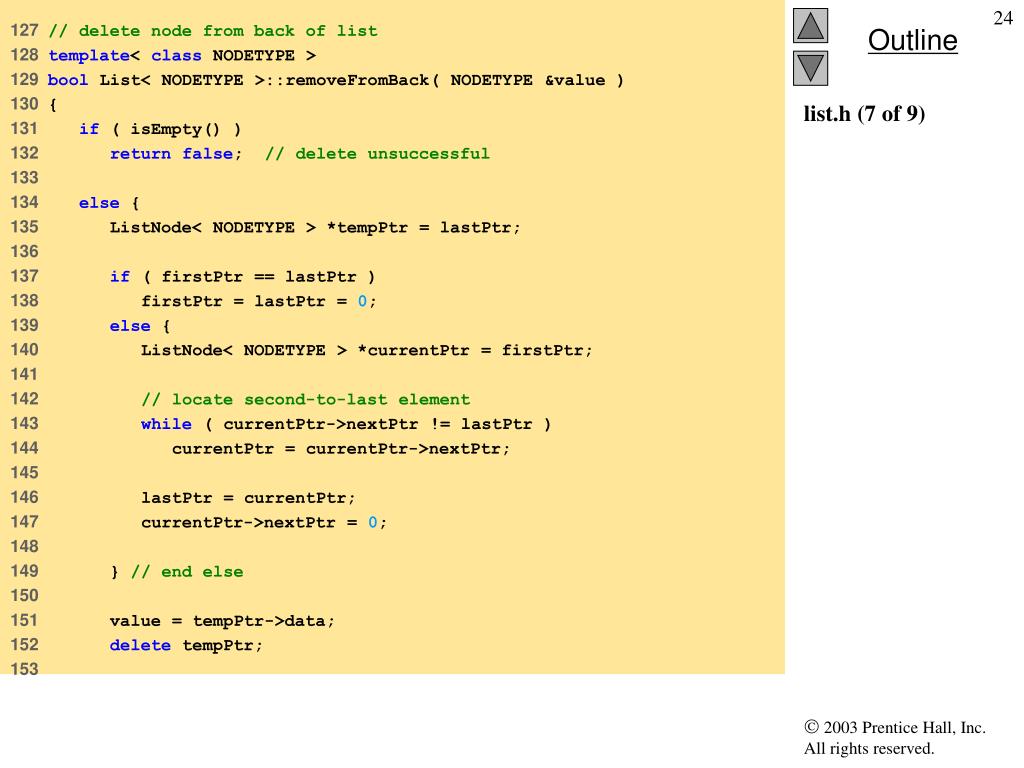This screenshot has height=768, width=1024.
Task: Select 'value = tempPtr->data;' line
Action: [x=222, y=621]
